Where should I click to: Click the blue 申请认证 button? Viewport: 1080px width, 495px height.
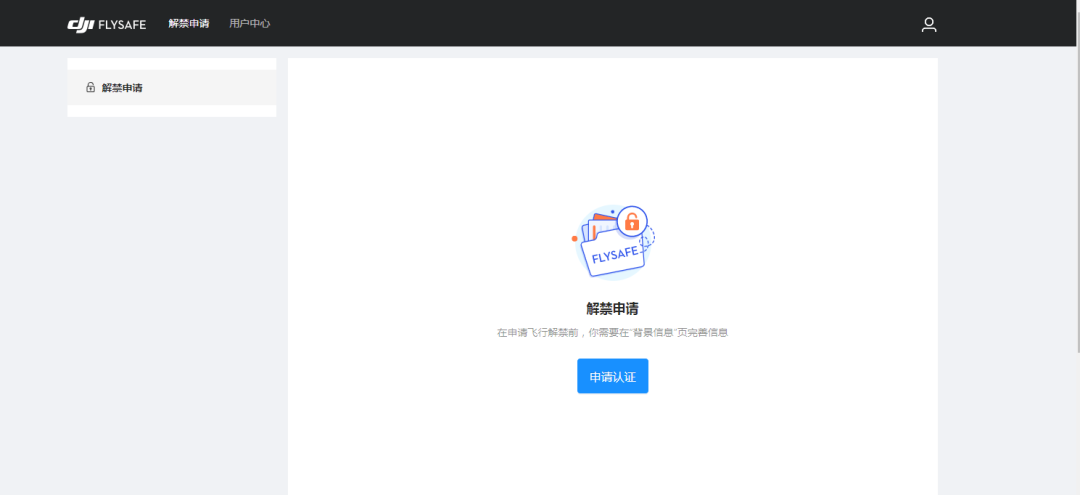(612, 376)
